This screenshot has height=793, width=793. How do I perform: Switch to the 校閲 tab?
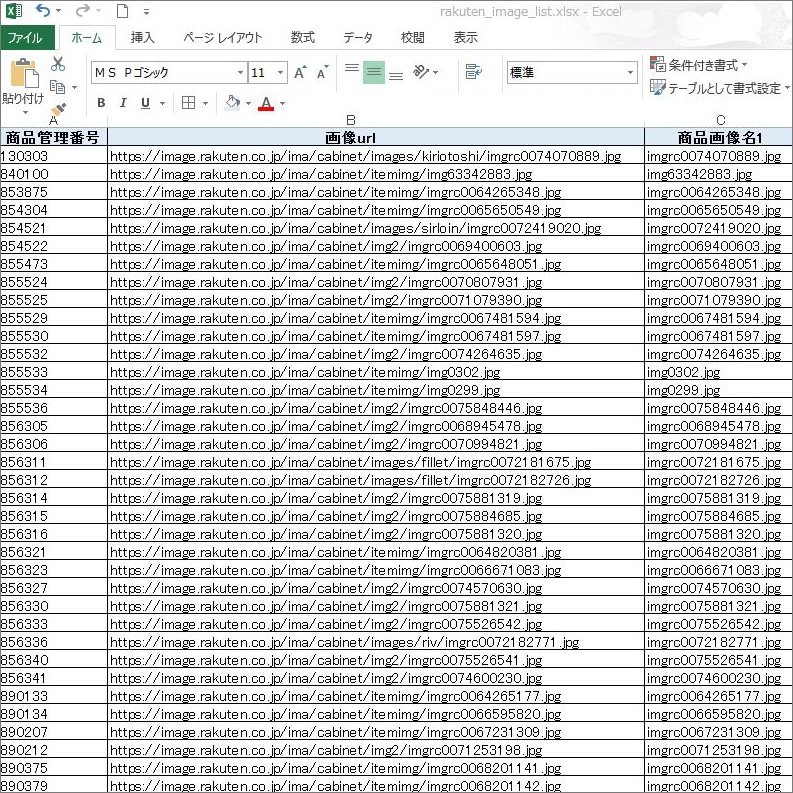coord(412,37)
